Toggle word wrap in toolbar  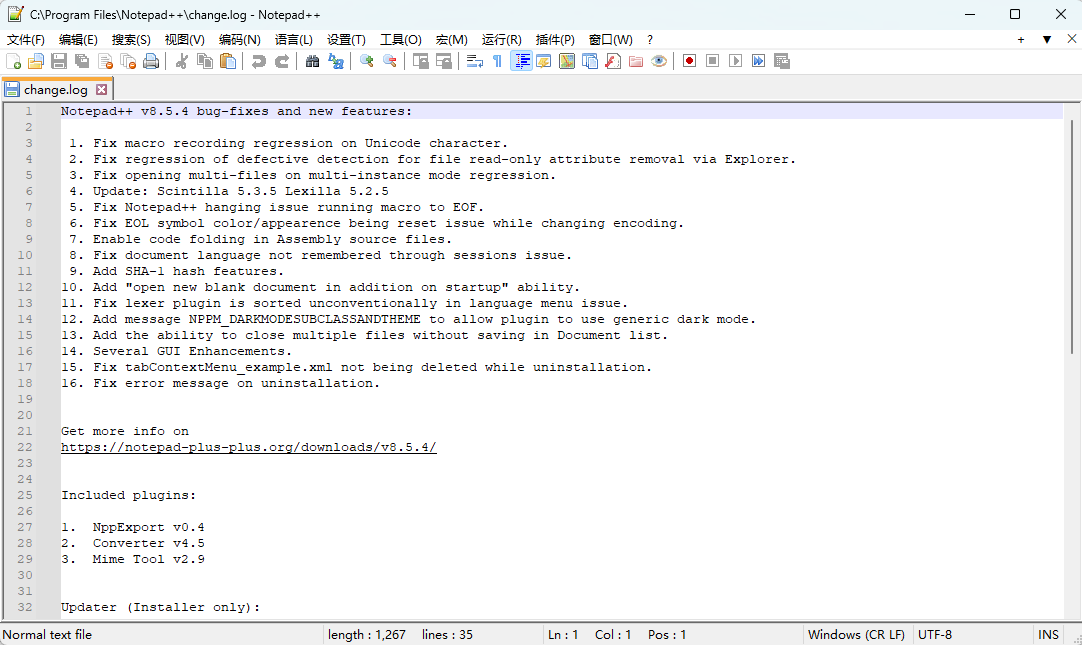[475, 61]
